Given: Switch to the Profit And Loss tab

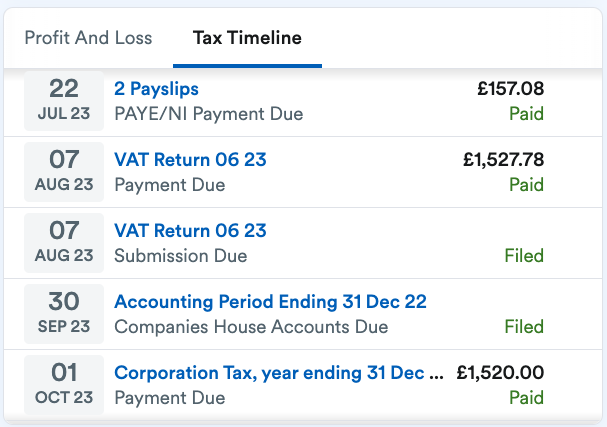Looking at the screenshot, I should pos(88,38).
